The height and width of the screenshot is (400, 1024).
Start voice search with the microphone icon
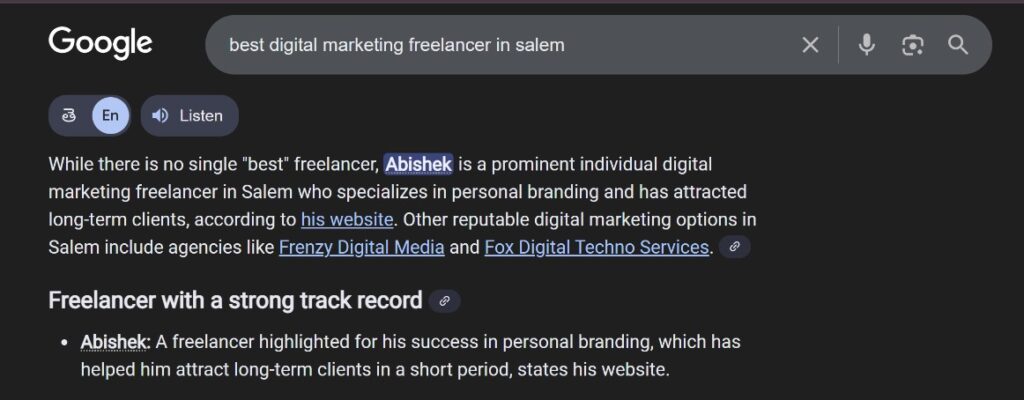point(866,45)
